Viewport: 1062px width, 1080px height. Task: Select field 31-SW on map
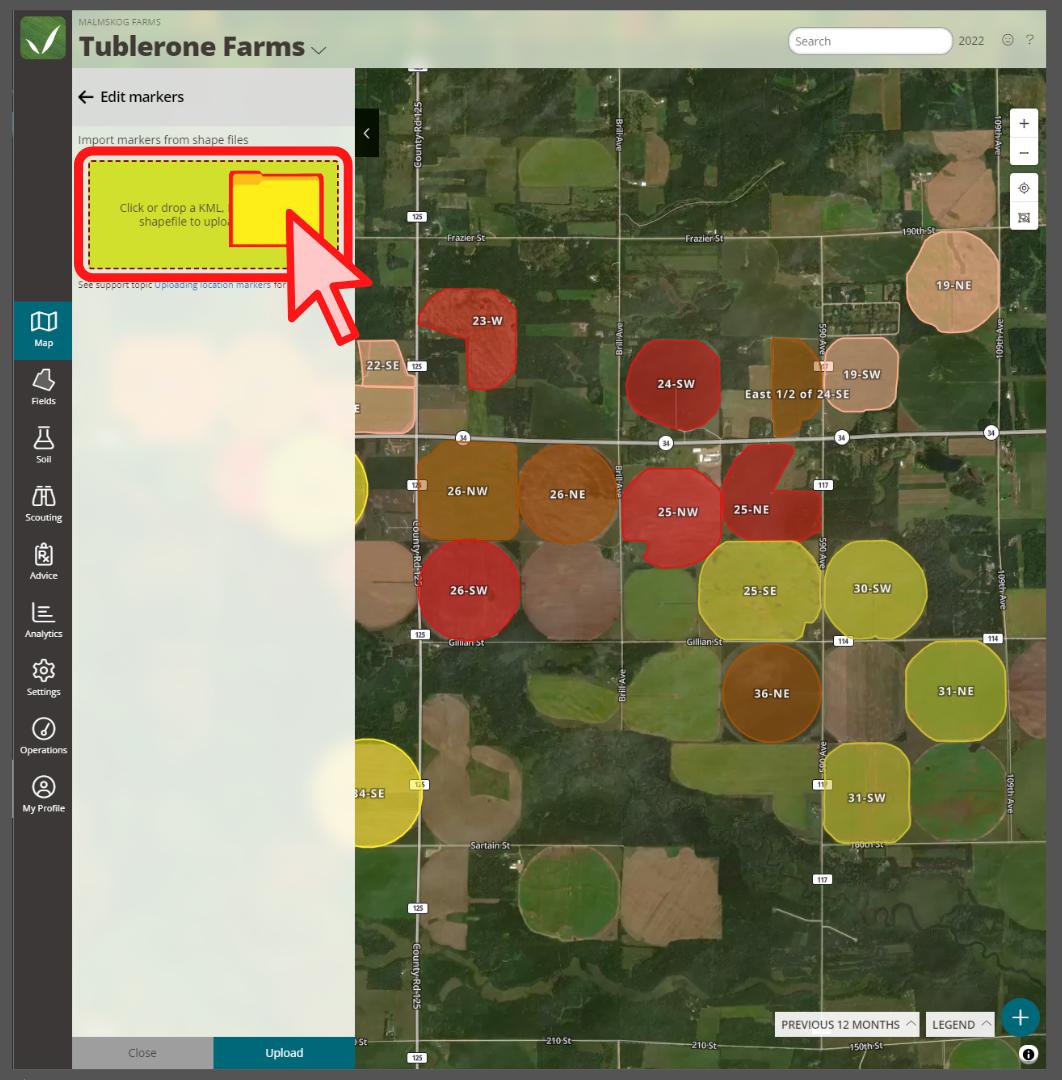pos(866,798)
